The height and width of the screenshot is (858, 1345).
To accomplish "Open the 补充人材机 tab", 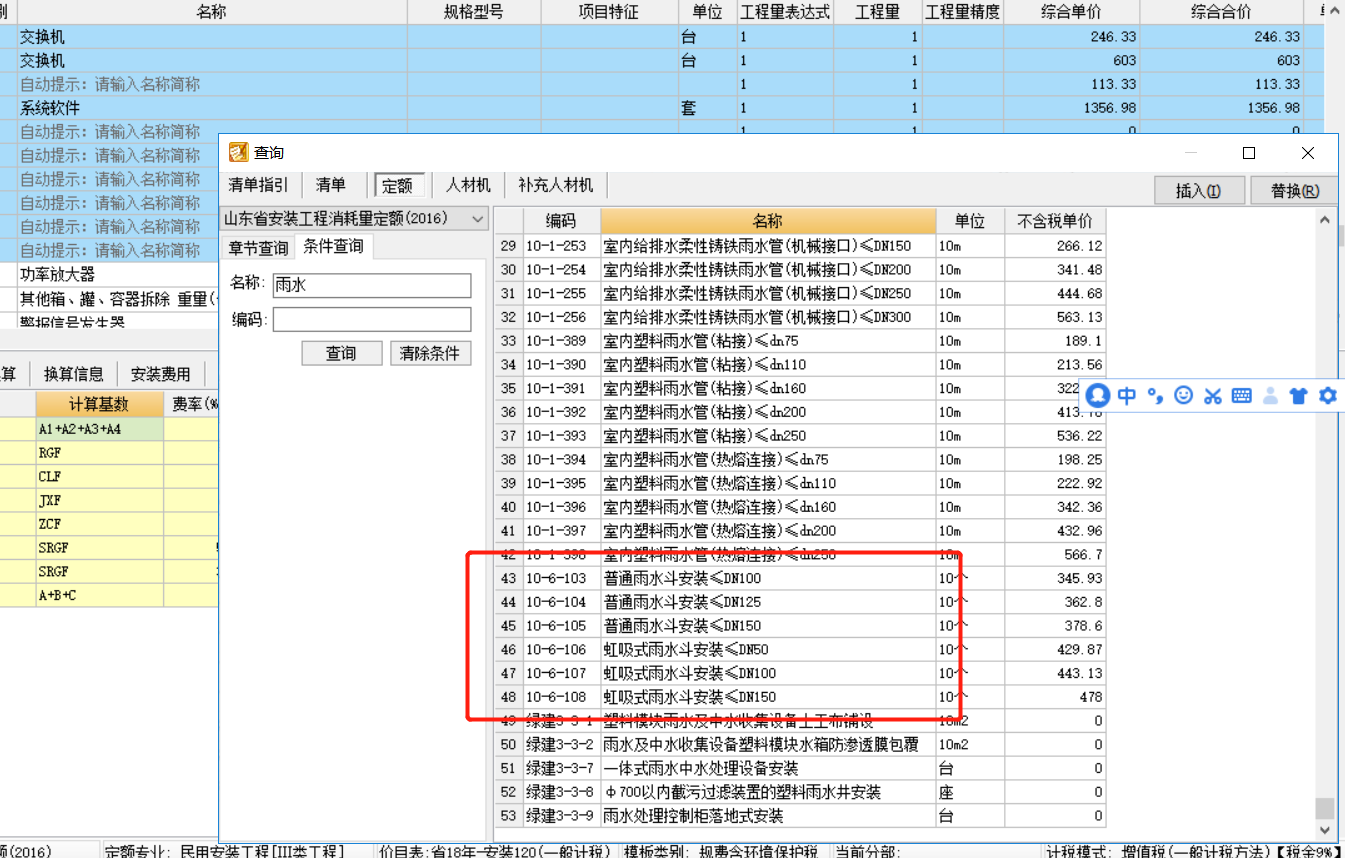I will [x=555, y=185].
